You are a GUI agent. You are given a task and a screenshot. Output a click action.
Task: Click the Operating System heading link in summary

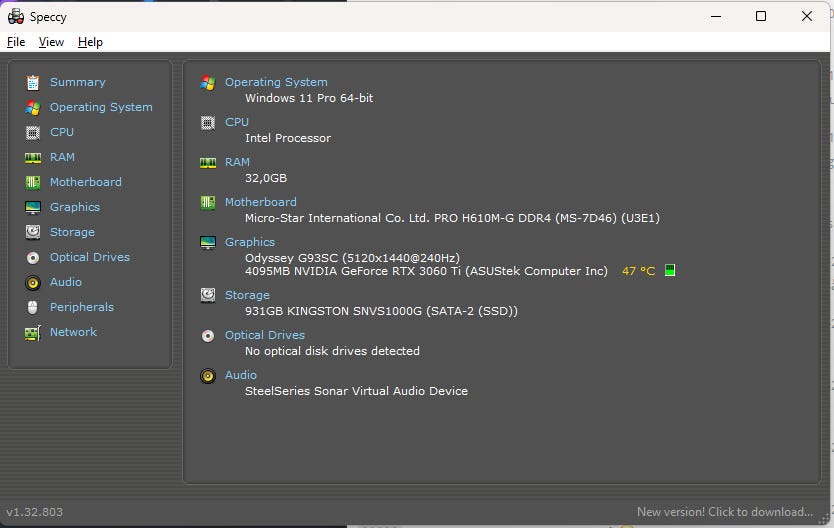[x=276, y=82]
